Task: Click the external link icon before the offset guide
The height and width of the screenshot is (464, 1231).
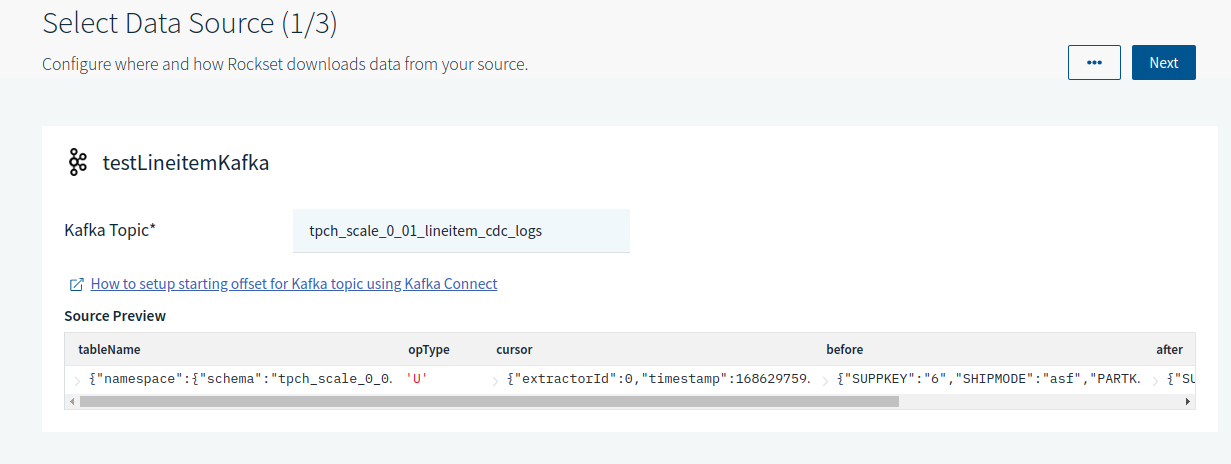Action: 76,284
